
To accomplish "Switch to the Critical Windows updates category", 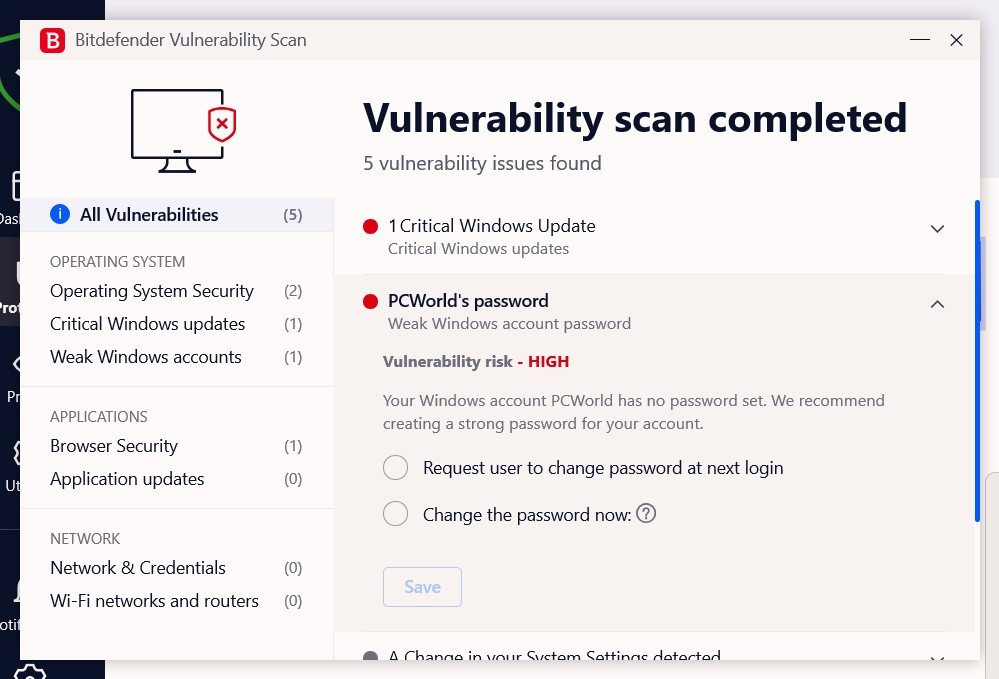I will click(147, 324).
